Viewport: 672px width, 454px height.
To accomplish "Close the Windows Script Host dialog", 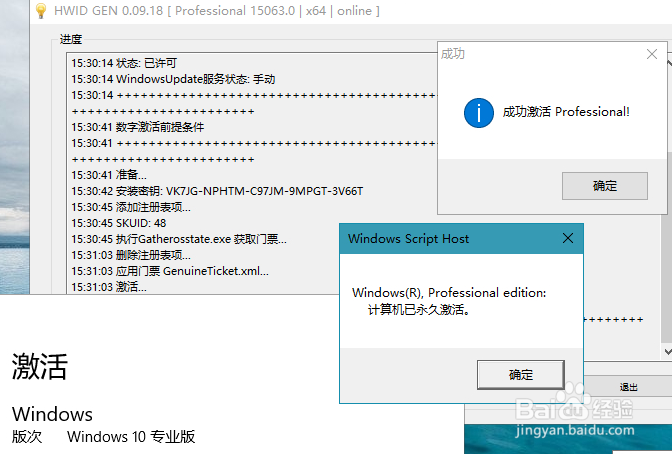I will tap(568, 238).
